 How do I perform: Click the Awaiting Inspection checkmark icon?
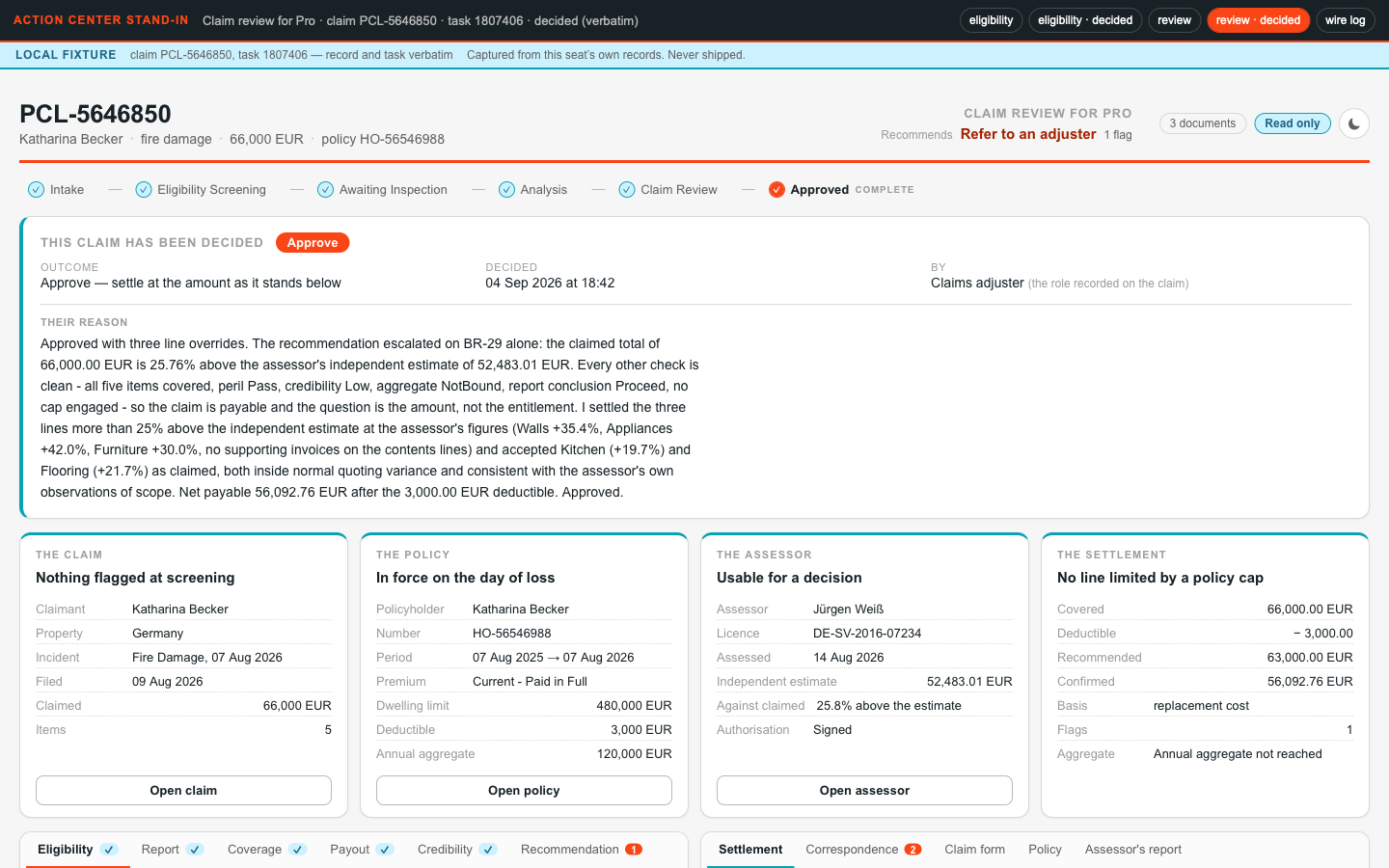click(x=326, y=189)
